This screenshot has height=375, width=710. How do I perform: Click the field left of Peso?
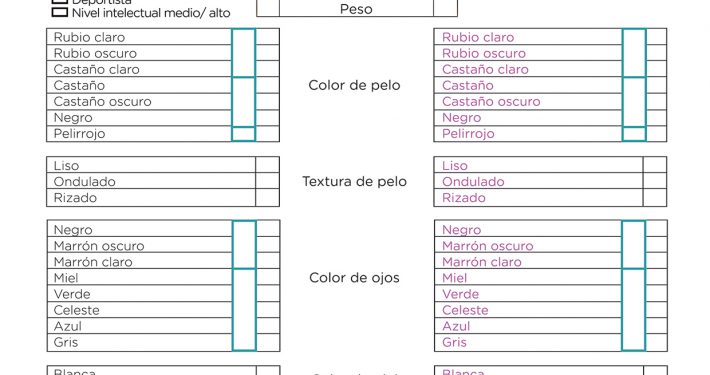(268, 8)
